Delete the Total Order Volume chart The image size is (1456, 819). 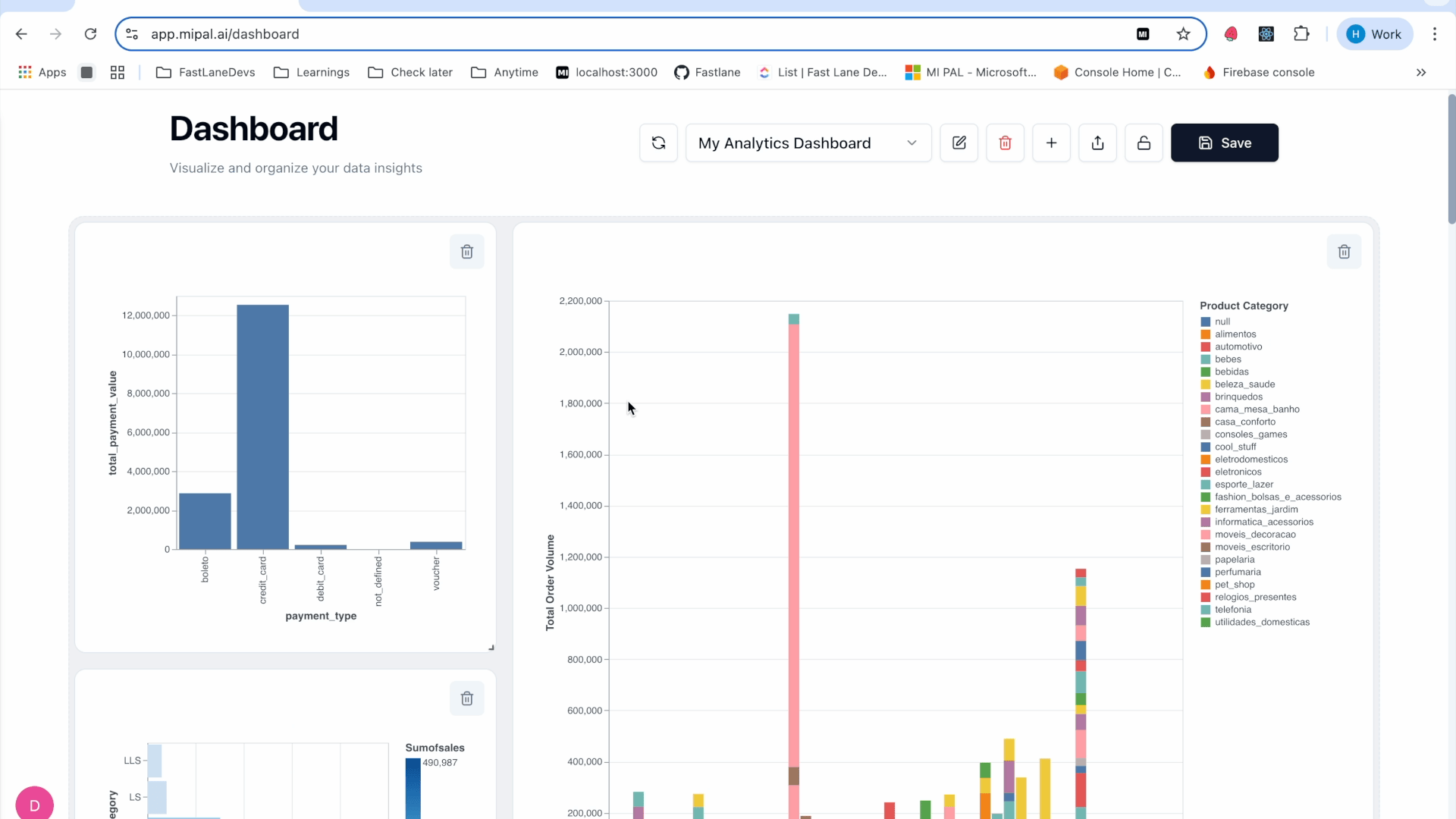click(x=1344, y=251)
